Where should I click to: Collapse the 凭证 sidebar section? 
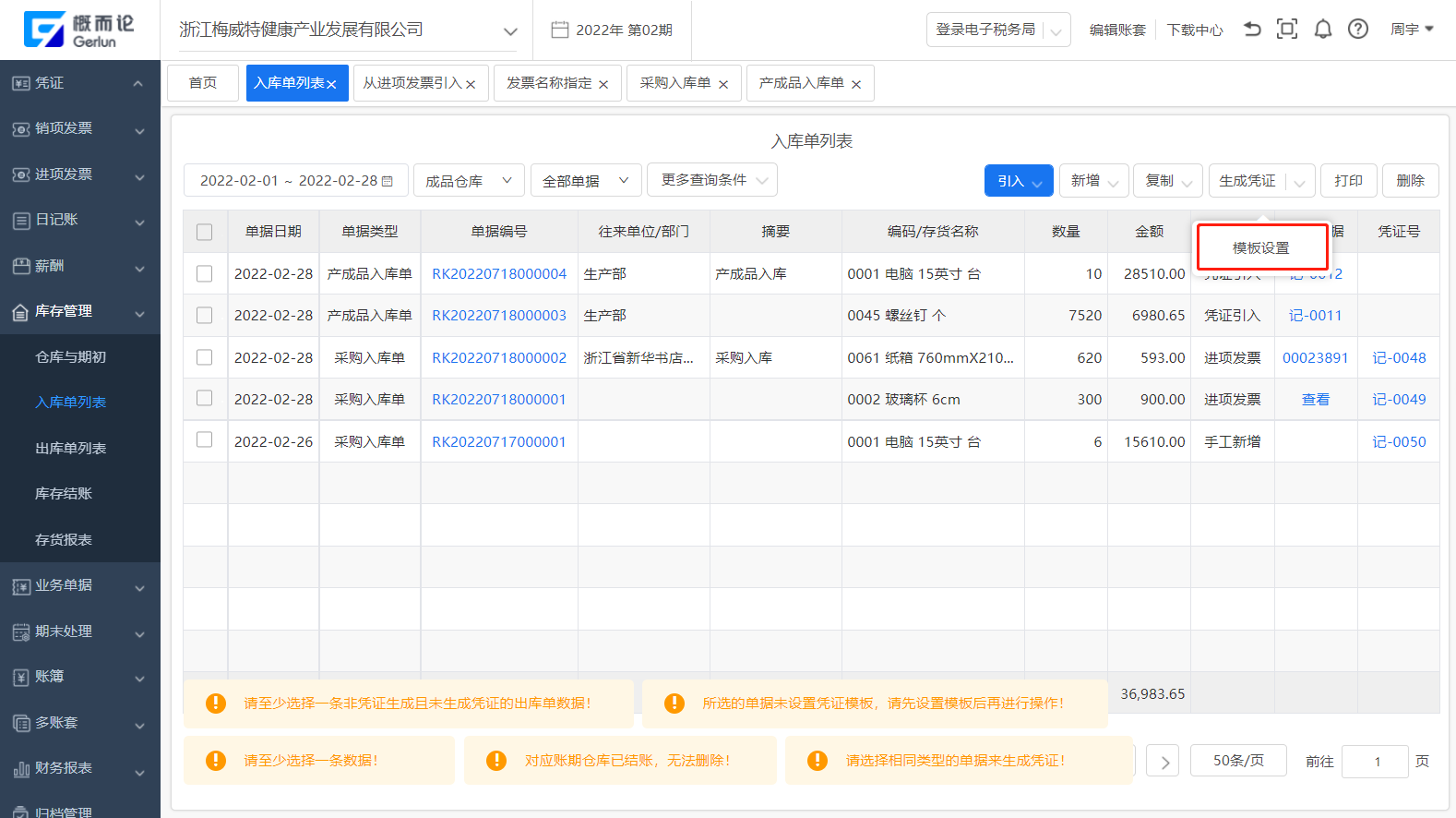point(138,83)
